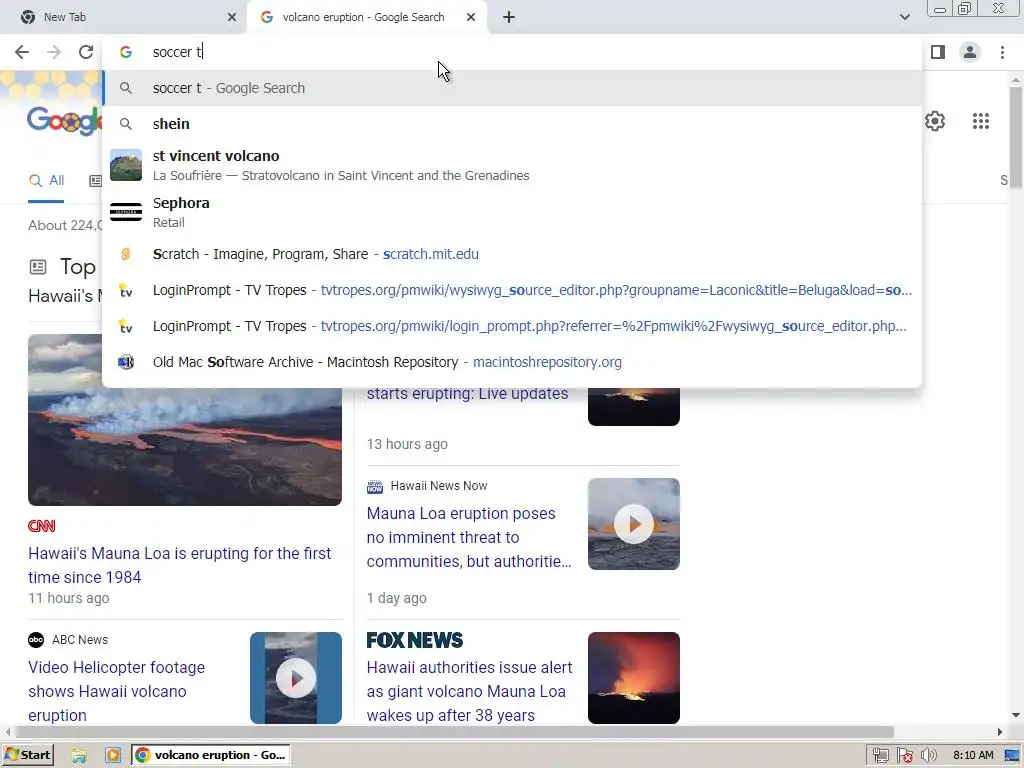Screen dimensions: 1024x768
Task: Open Scratch - Imagine, Program, Share suggestion
Action: point(512,254)
